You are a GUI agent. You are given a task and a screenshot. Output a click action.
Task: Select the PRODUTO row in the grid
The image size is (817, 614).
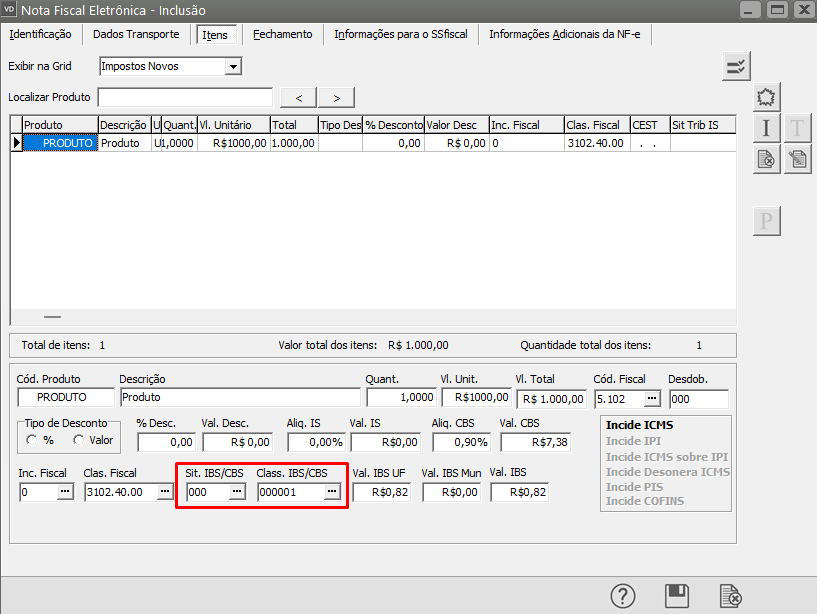tap(60, 143)
